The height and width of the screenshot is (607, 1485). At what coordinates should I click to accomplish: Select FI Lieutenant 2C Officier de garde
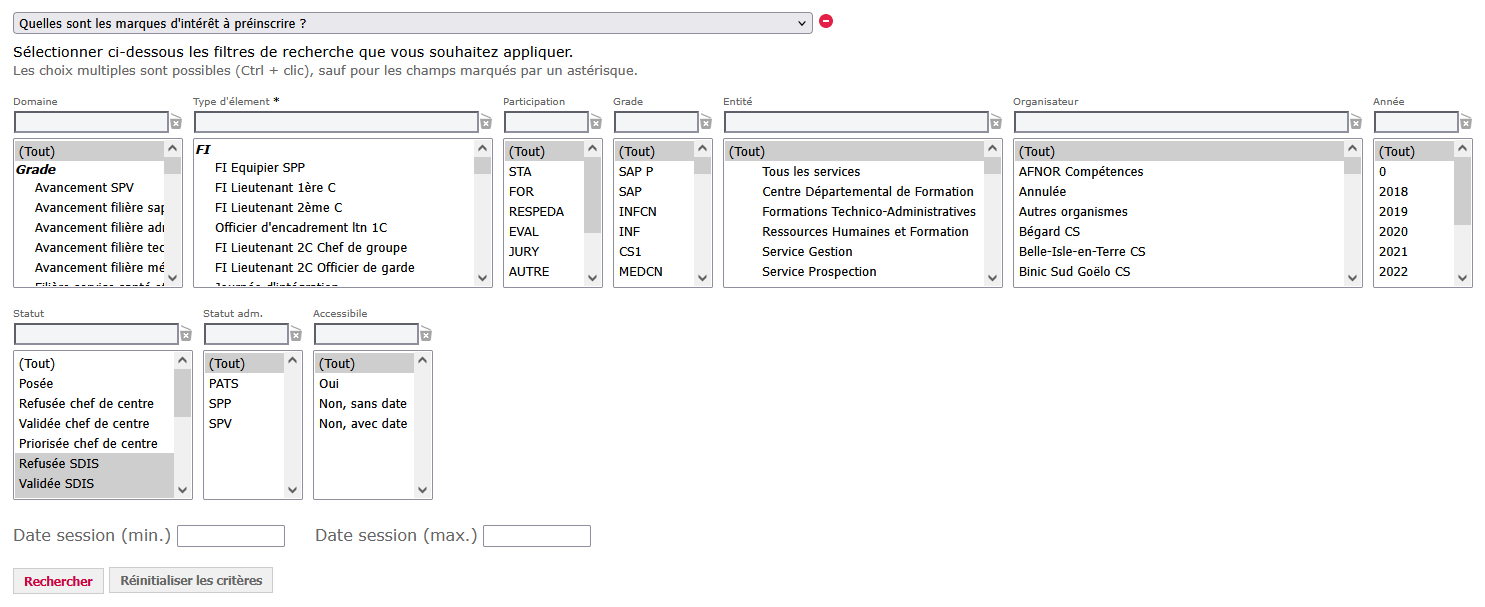click(x=335, y=268)
